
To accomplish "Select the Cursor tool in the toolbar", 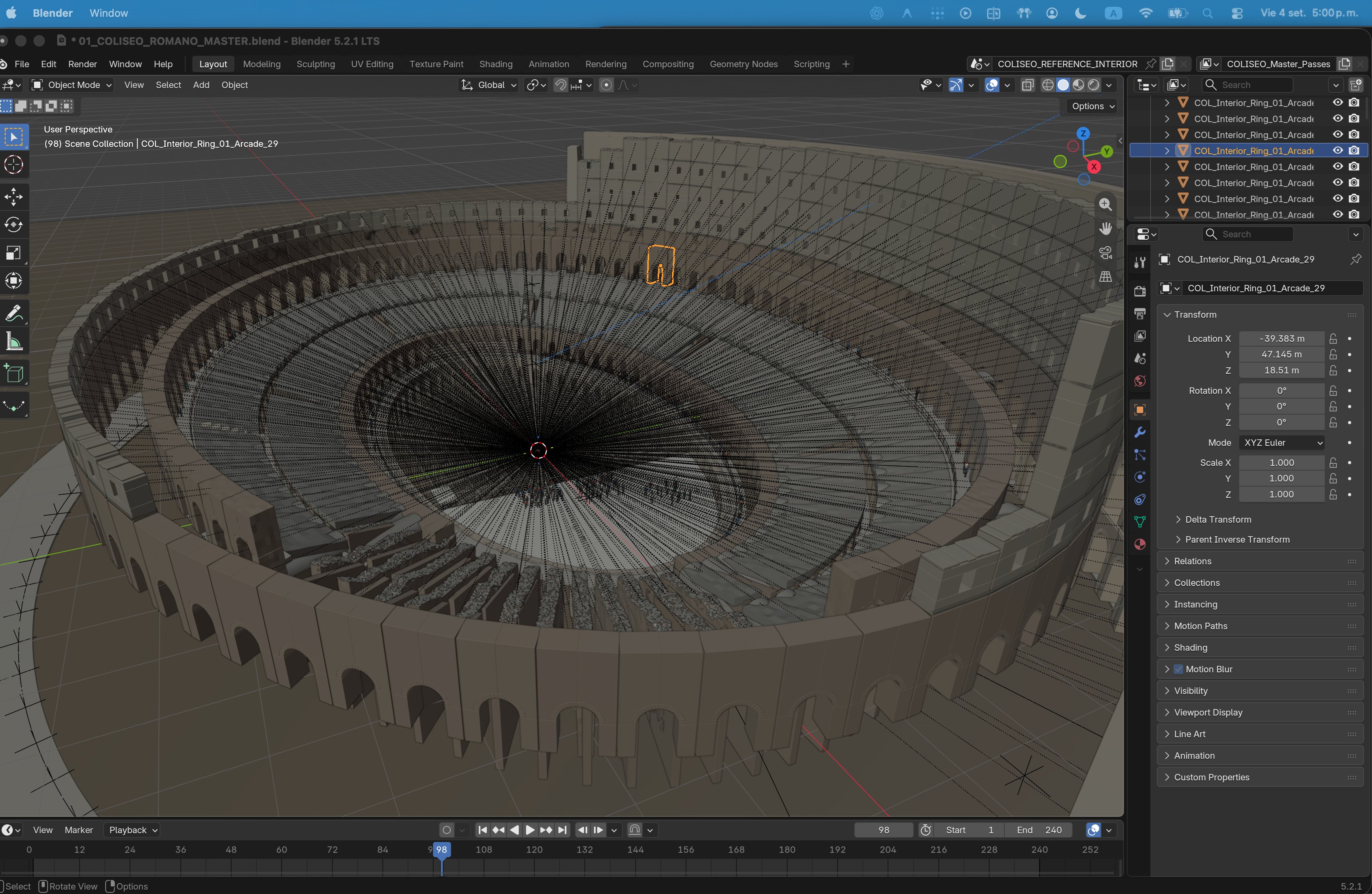I will (x=14, y=164).
